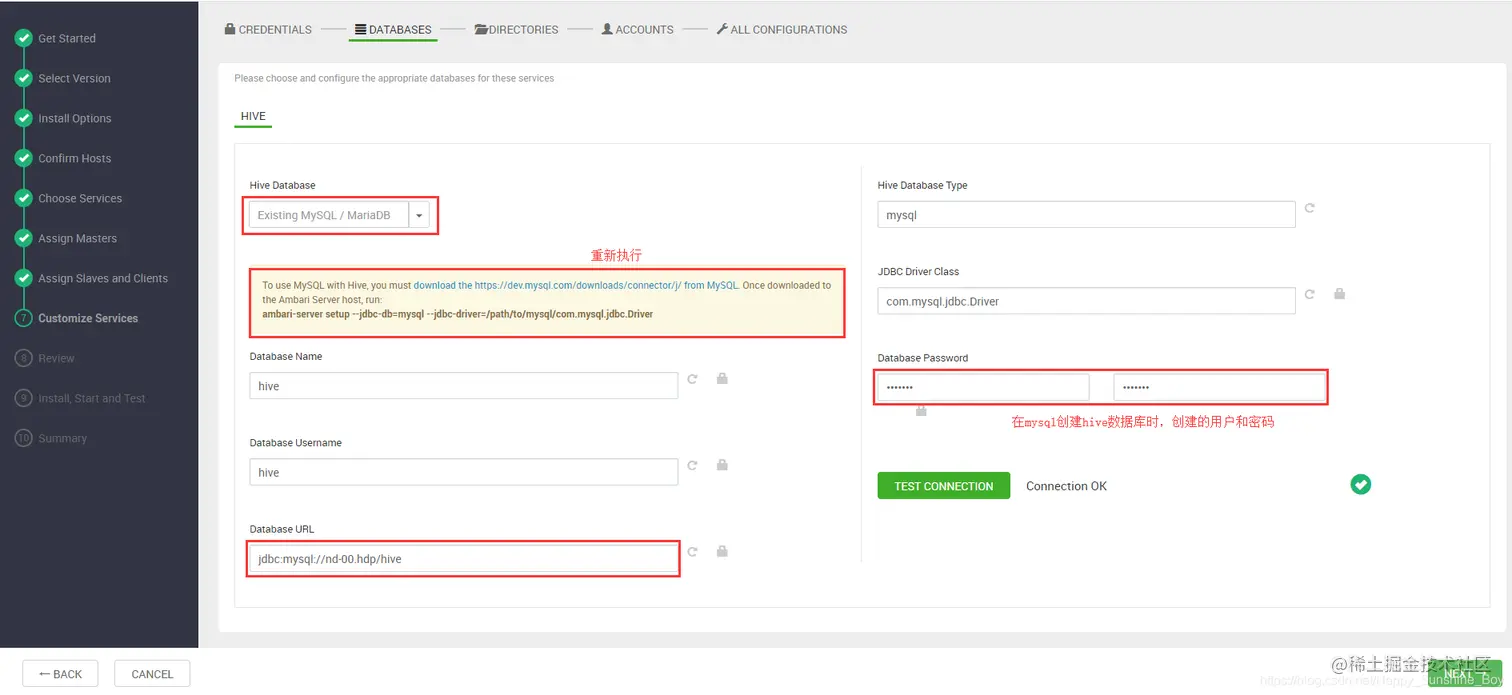This screenshot has height=695, width=1512.
Task: Click the step 10 Summary circle
Action: [23, 438]
